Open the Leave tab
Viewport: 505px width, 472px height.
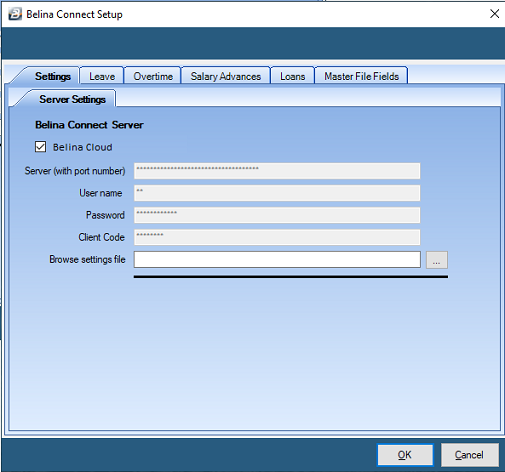coord(102,76)
